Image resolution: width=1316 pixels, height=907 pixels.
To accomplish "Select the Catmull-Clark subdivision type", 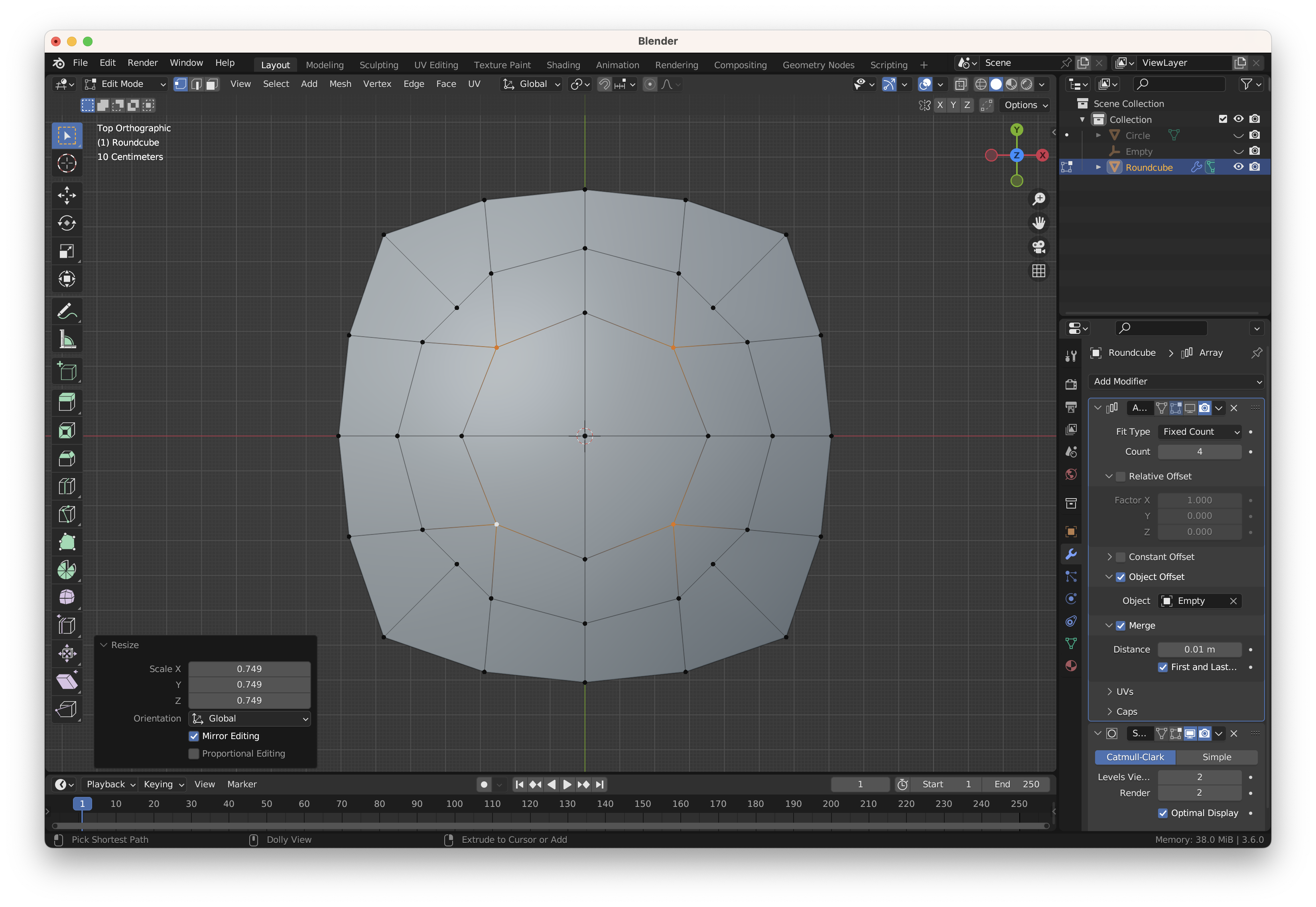I will pyautogui.click(x=1135, y=757).
